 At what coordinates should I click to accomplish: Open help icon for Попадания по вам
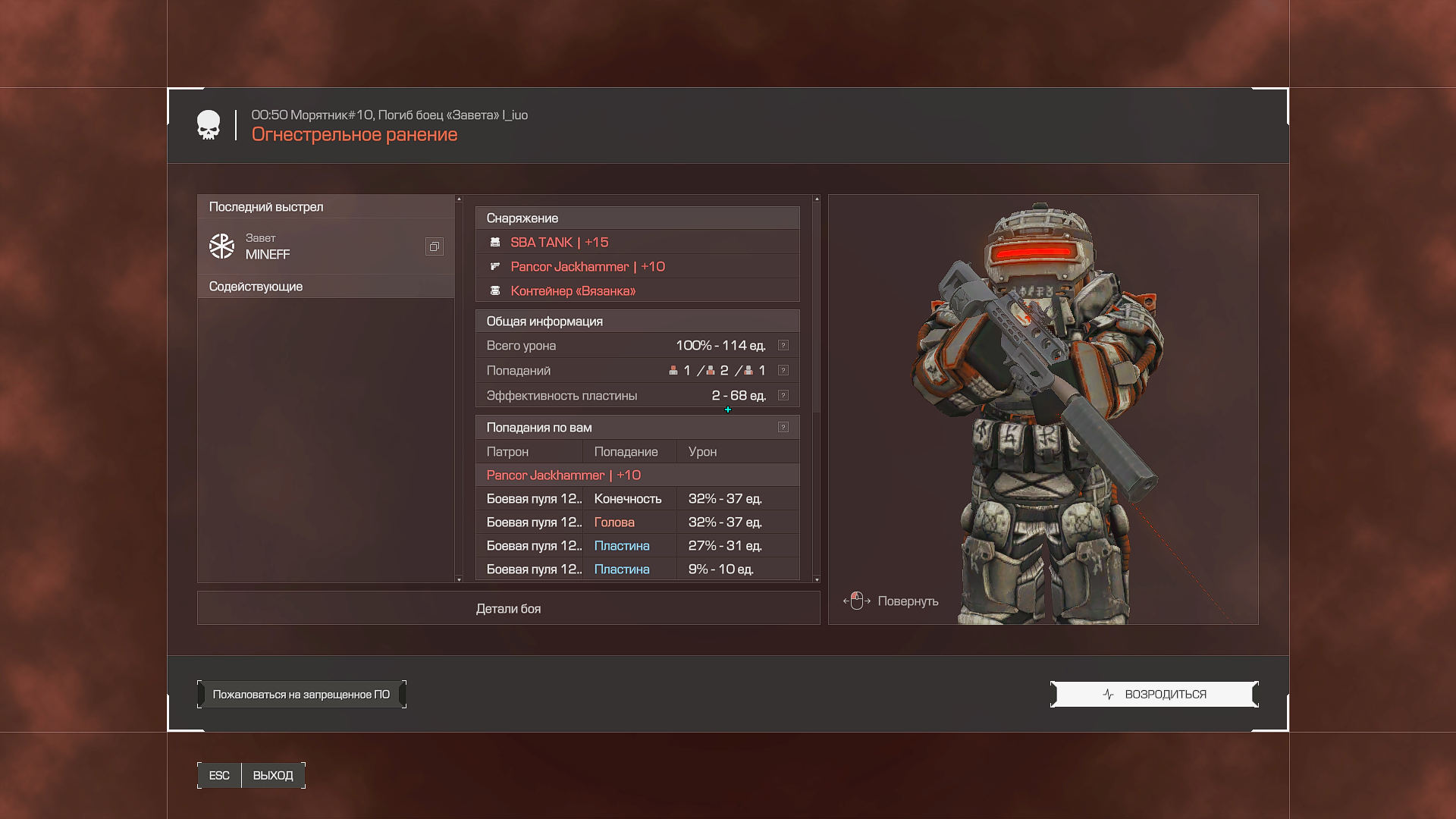coord(783,428)
